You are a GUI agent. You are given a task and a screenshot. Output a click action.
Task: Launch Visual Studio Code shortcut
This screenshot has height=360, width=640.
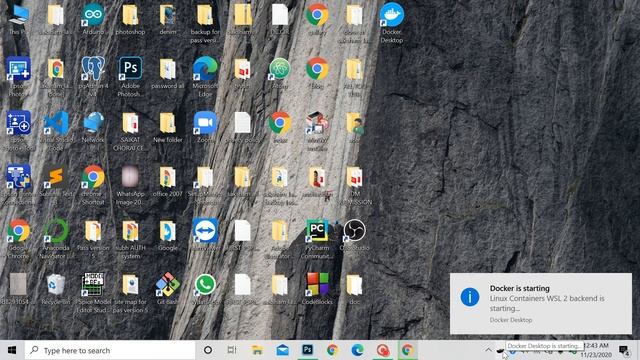56,131
